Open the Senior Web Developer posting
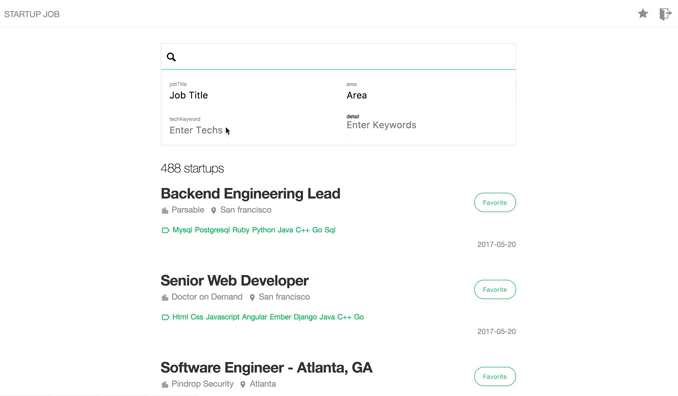The width and height of the screenshot is (678, 396). (234, 281)
